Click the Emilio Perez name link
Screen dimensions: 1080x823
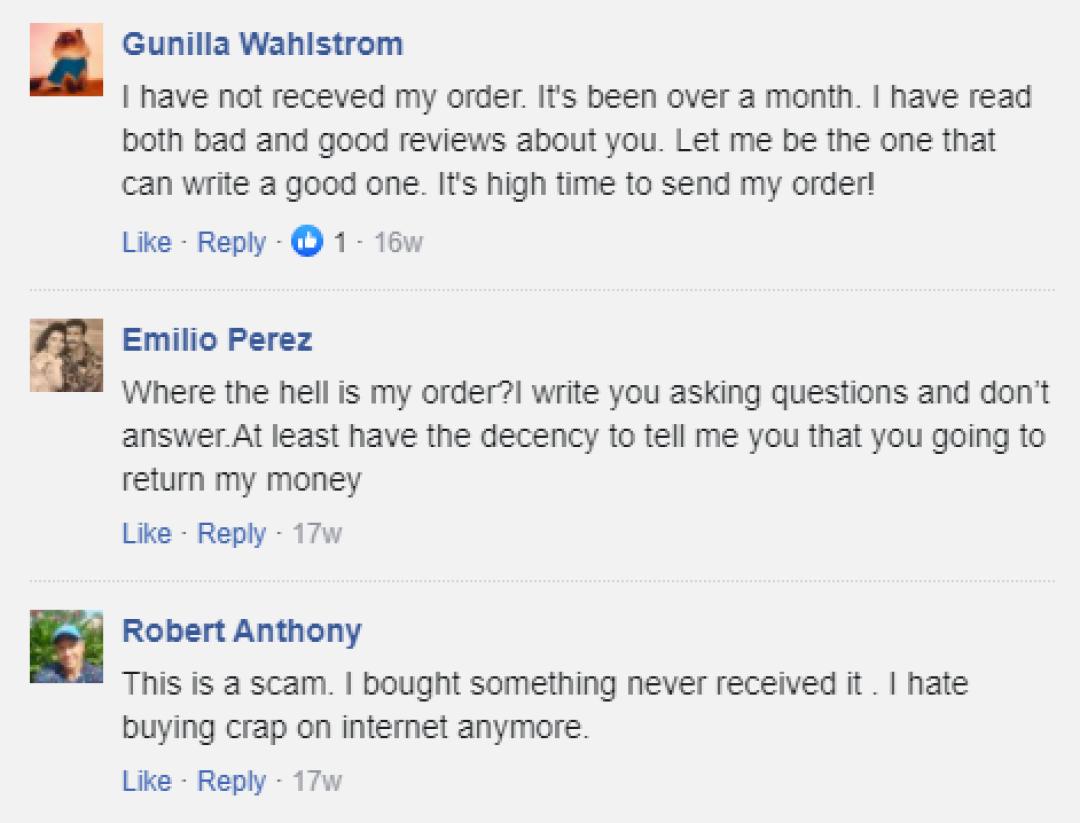point(217,340)
